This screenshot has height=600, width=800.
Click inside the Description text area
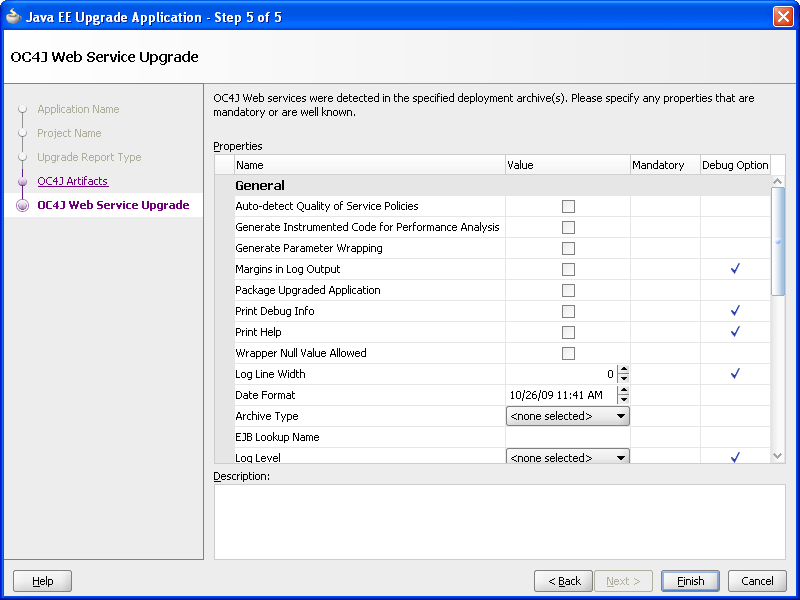pyautogui.click(x=499, y=521)
